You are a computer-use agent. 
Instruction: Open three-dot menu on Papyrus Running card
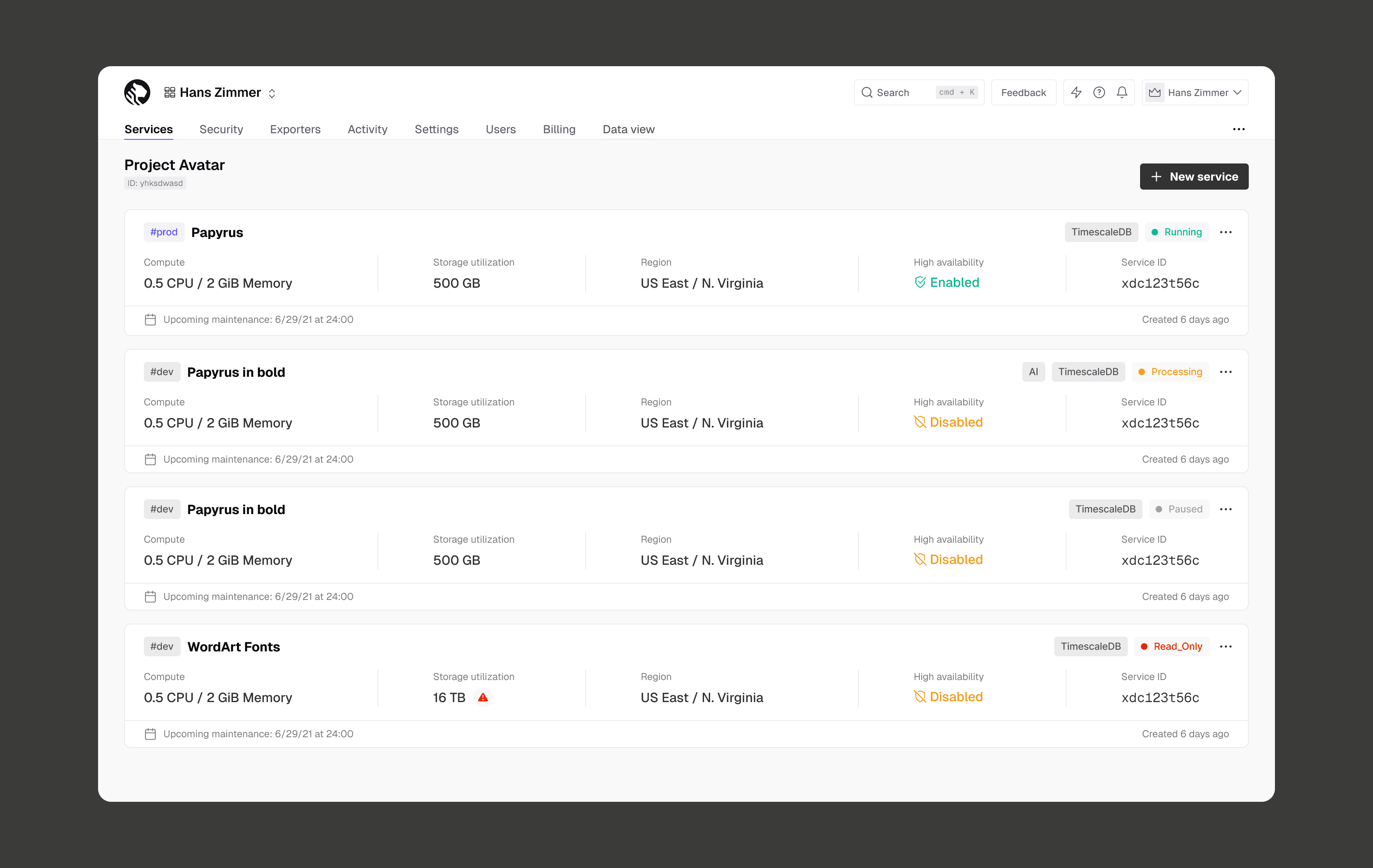pyautogui.click(x=1226, y=232)
